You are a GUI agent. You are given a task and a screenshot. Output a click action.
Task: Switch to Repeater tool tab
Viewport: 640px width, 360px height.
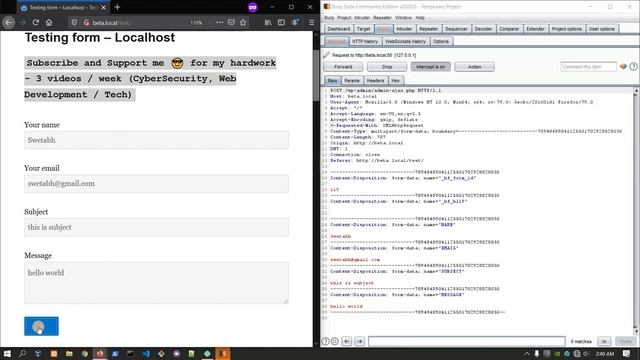pyautogui.click(x=429, y=29)
